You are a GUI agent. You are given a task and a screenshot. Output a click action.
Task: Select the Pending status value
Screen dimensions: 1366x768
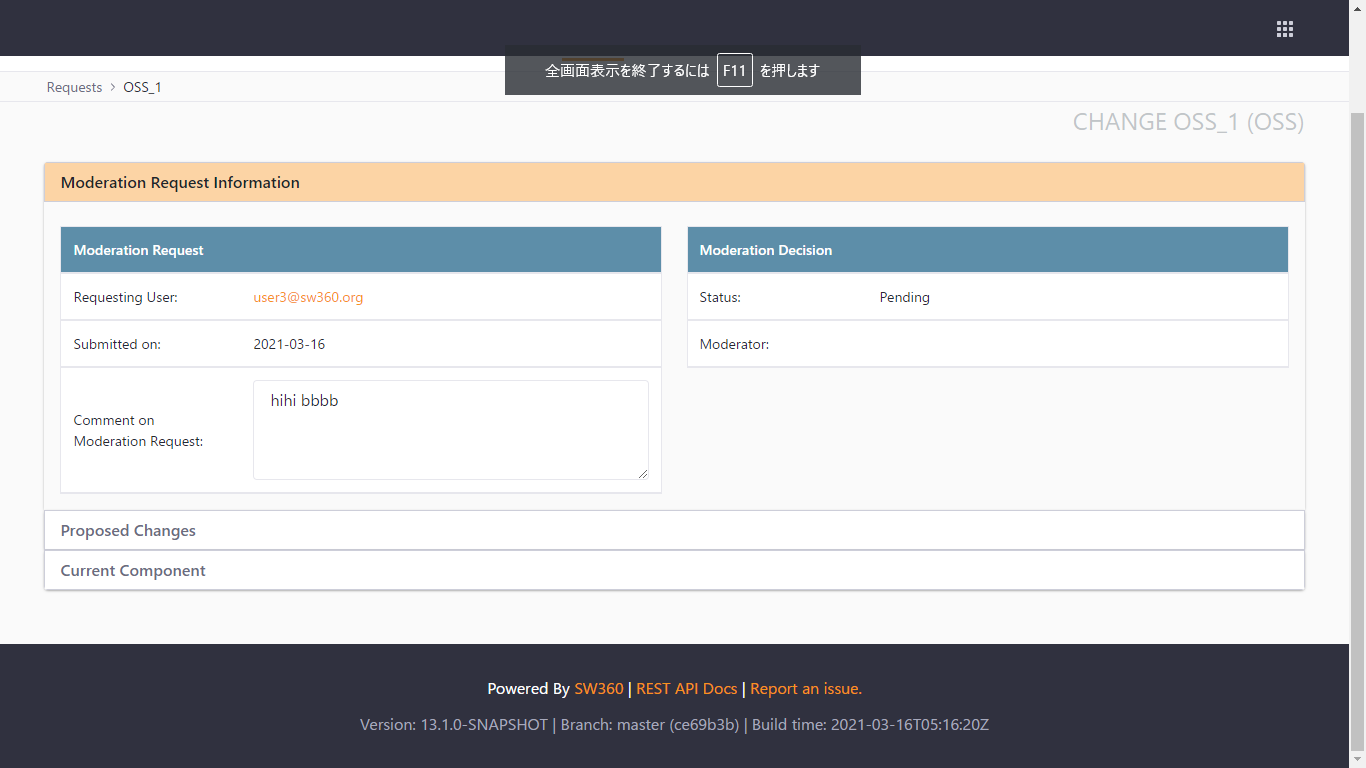pos(905,297)
